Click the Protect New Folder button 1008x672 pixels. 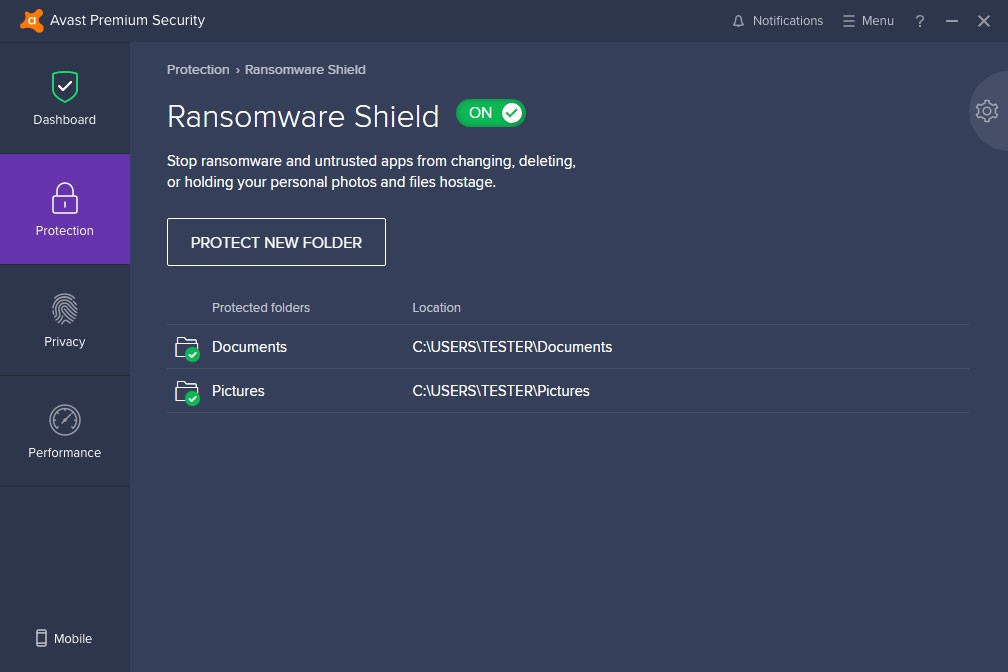coord(276,242)
